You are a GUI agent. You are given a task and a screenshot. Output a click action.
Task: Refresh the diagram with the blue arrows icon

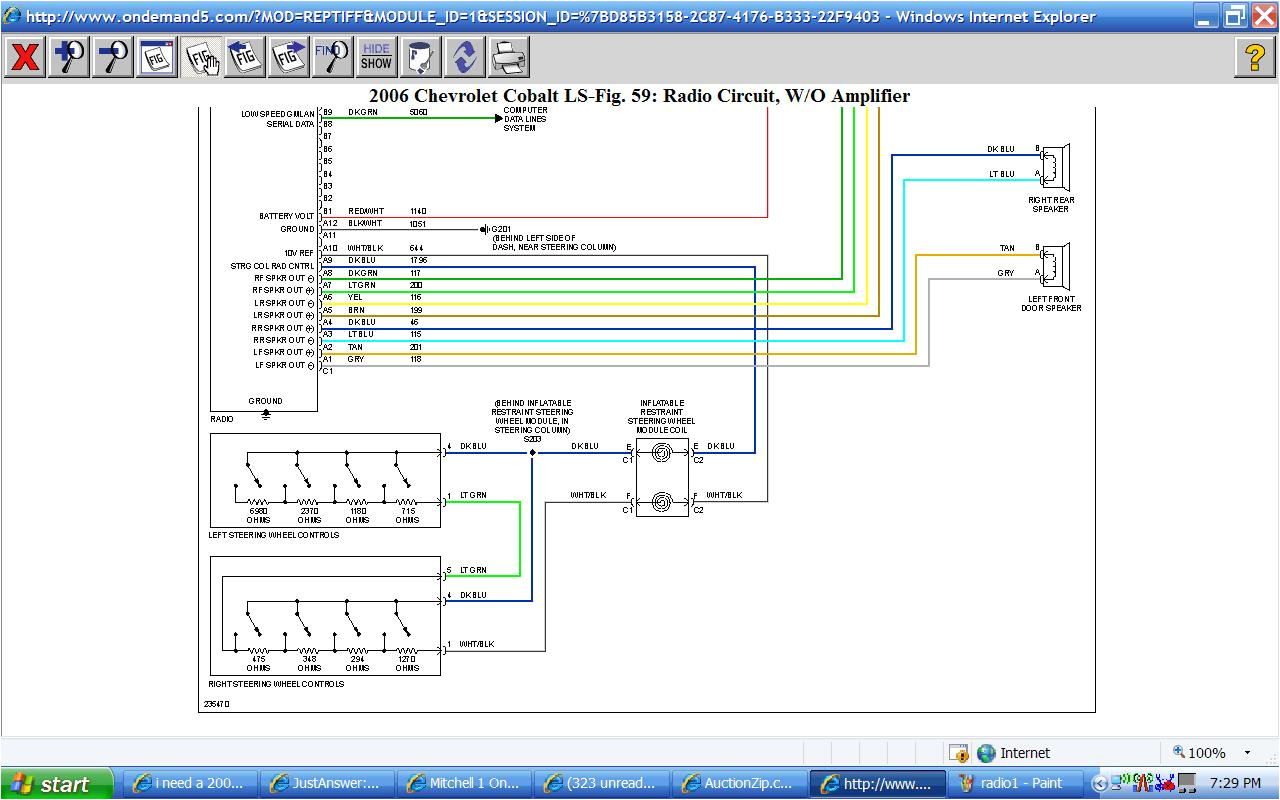(x=464, y=56)
